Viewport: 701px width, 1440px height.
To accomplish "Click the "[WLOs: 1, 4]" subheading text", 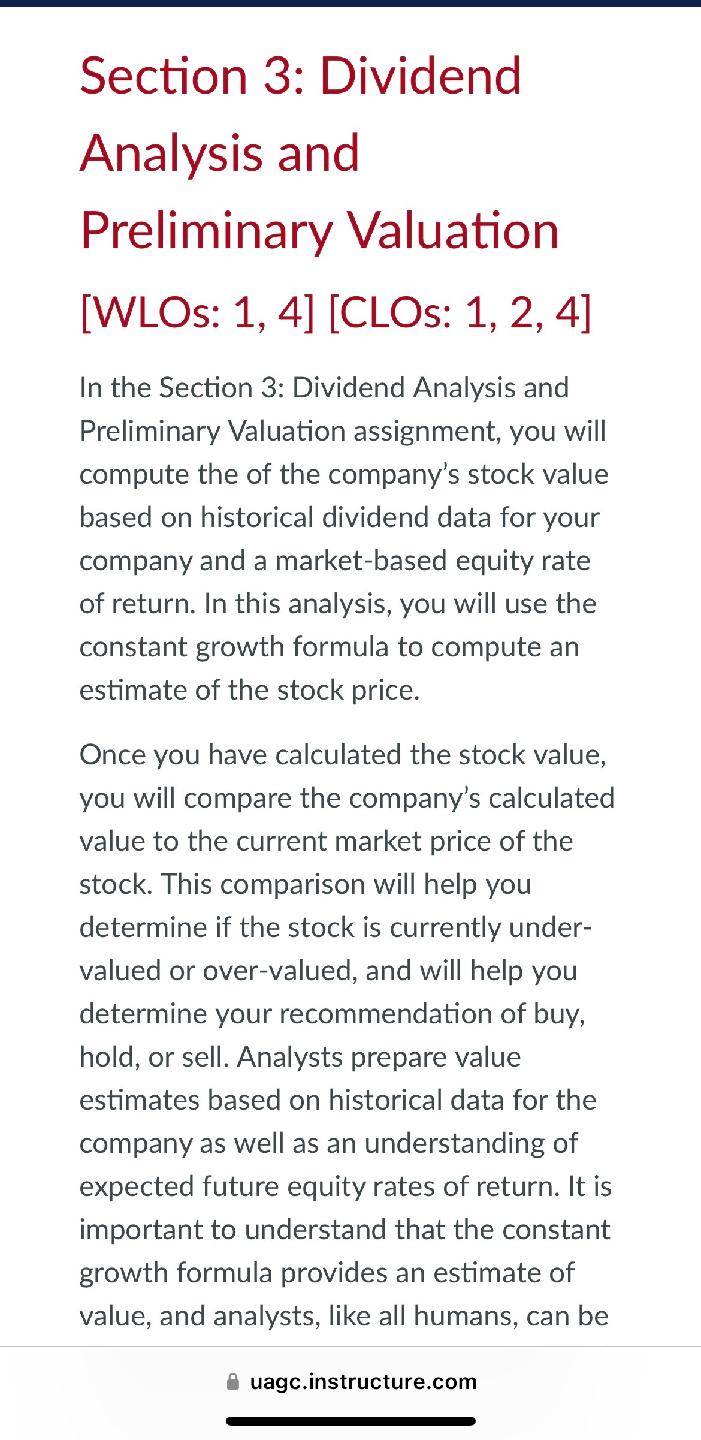I will point(196,313).
